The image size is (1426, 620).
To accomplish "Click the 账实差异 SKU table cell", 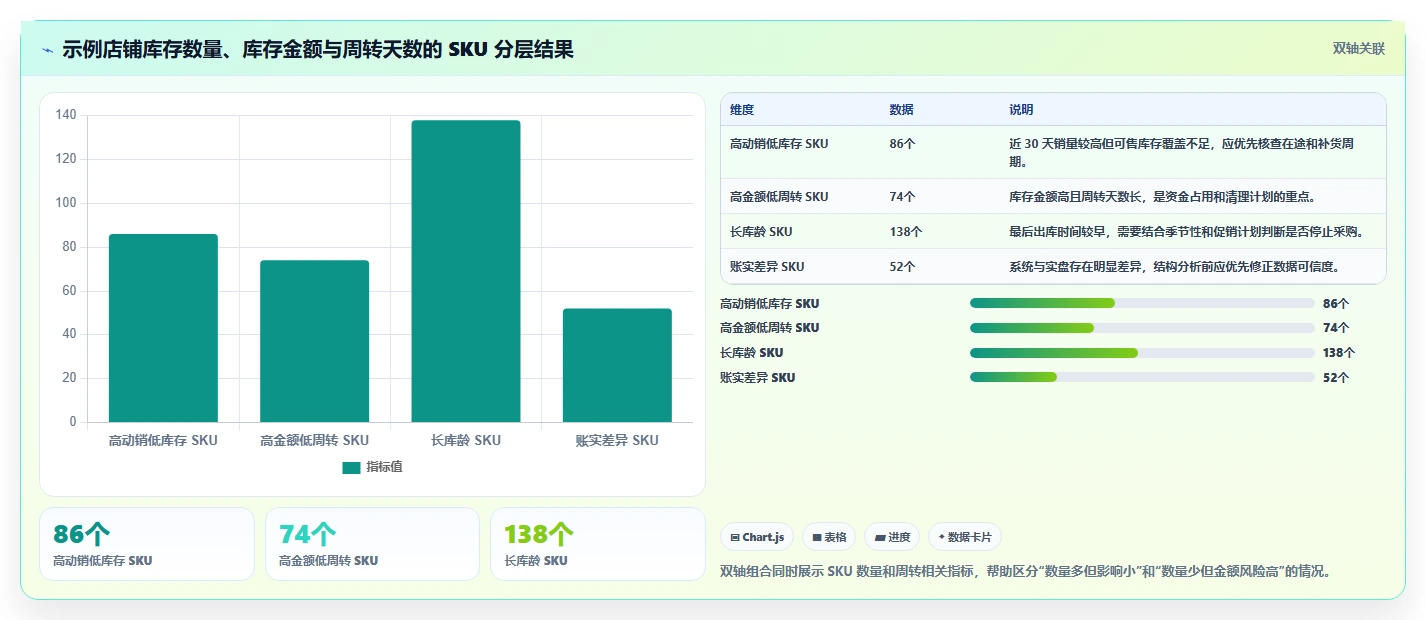I will tap(767, 267).
